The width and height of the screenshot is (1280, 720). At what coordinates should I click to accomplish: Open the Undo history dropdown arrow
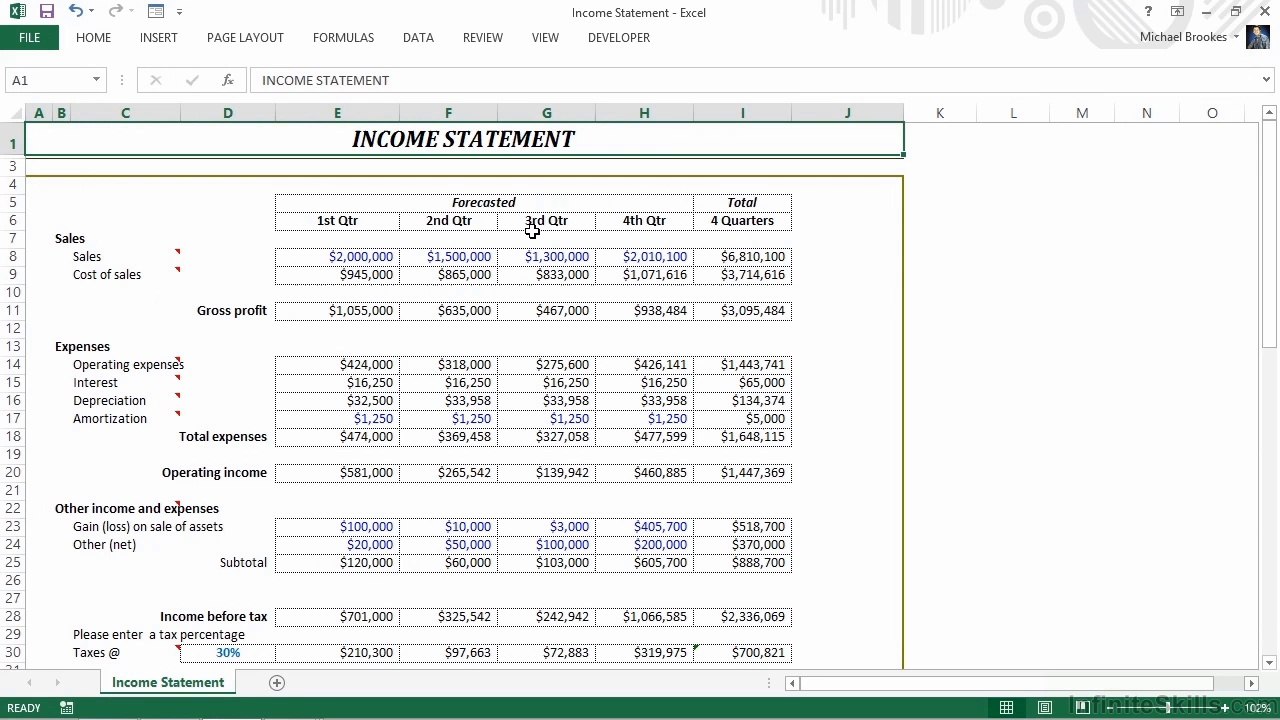pos(91,12)
